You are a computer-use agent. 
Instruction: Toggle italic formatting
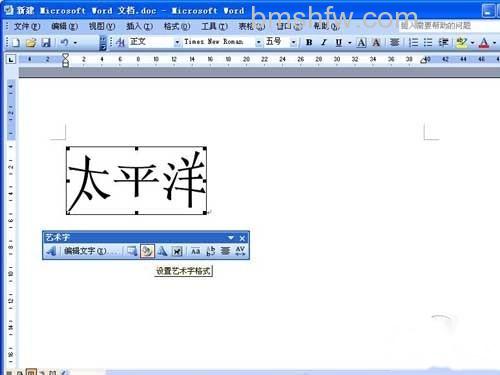[x=324, y=42]
